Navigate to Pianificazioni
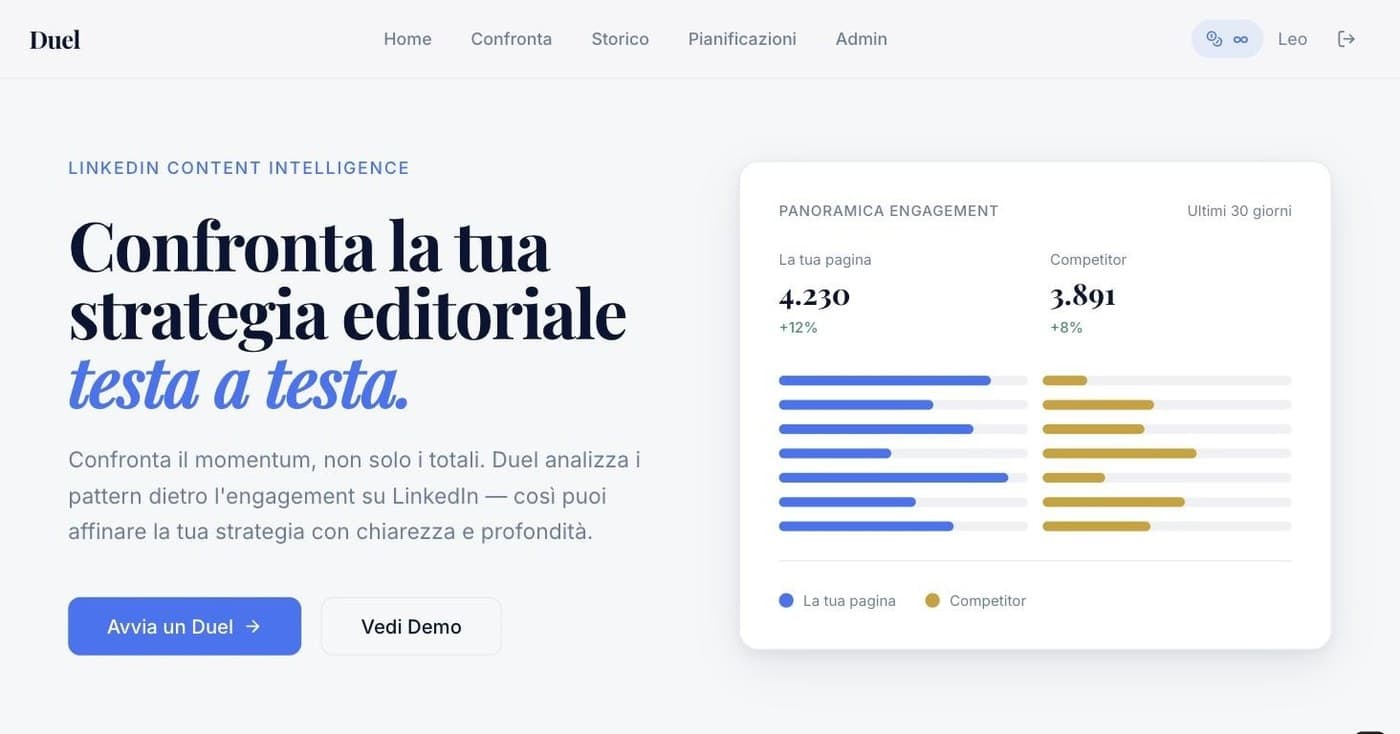The image size is (1400, 734). point(742,39)
